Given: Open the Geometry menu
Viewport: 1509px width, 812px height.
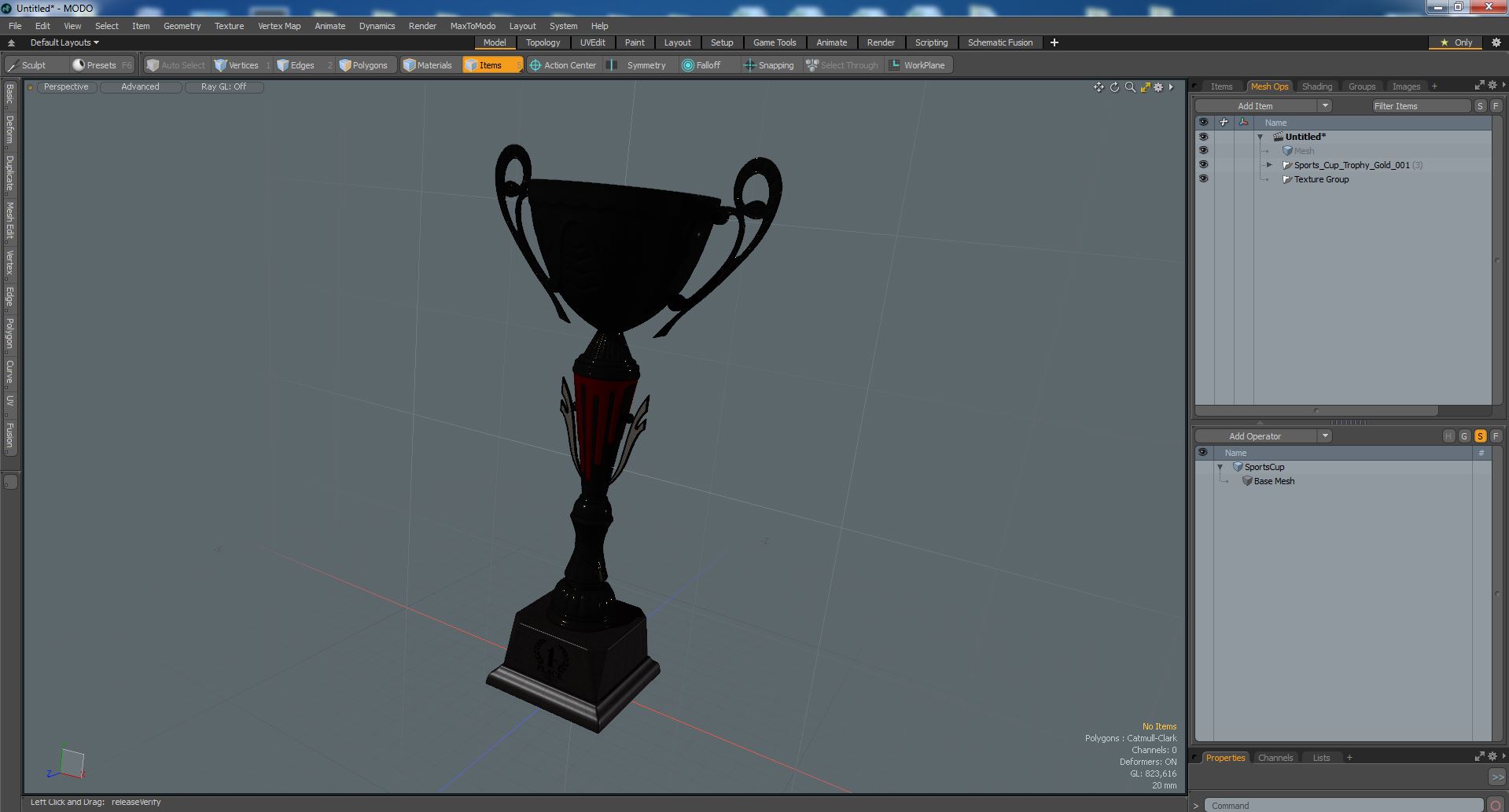Looking at the screenshot, I should tap(182, 26).
